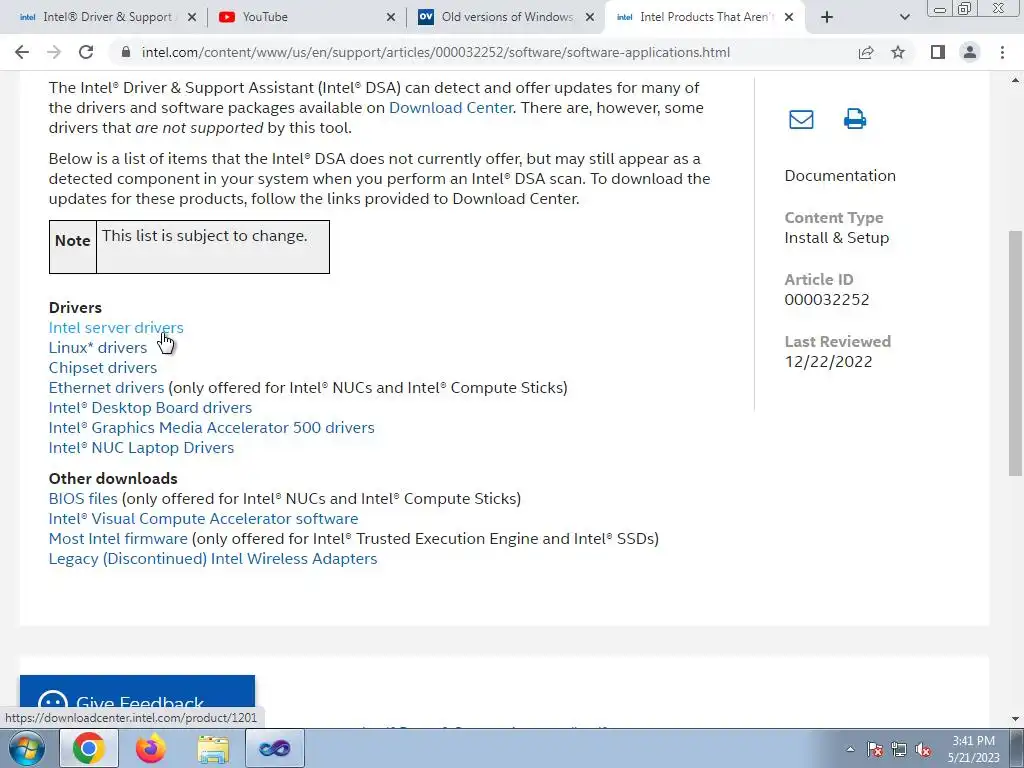The height and width of the screenshot is (768, 1024).
Task: Open the Linux* drivers link
Action: (98, 348)
